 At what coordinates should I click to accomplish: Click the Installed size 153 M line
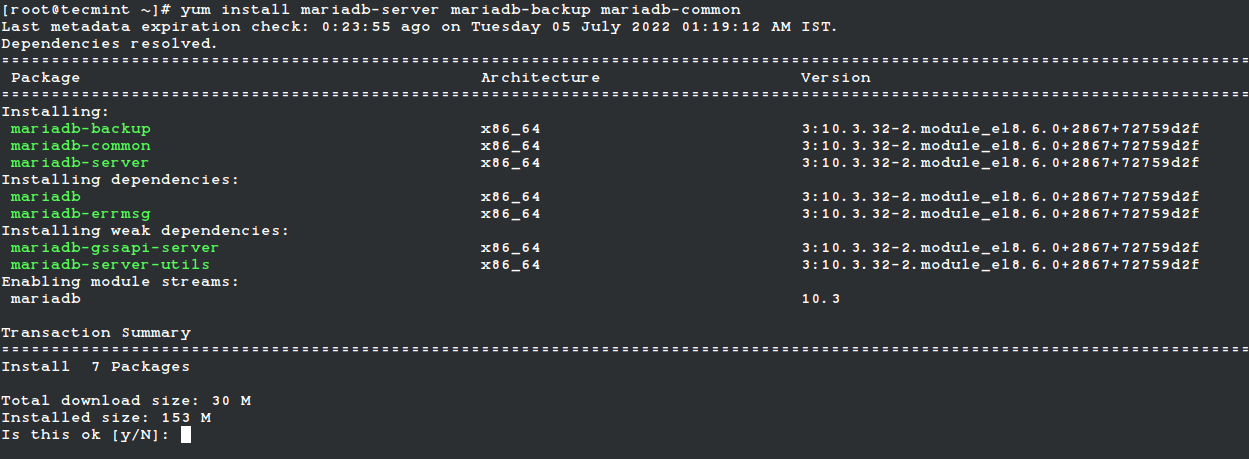click(x=106, y=418)
